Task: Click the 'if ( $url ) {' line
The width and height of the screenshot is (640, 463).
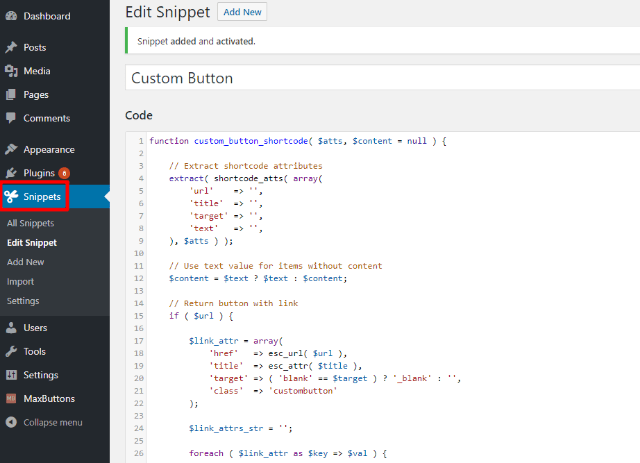Action: 201,316
